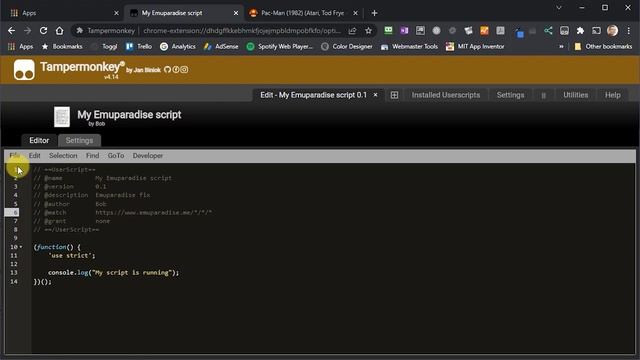
Task: Open Chrome three-dot menu
Action: point(629,30)
